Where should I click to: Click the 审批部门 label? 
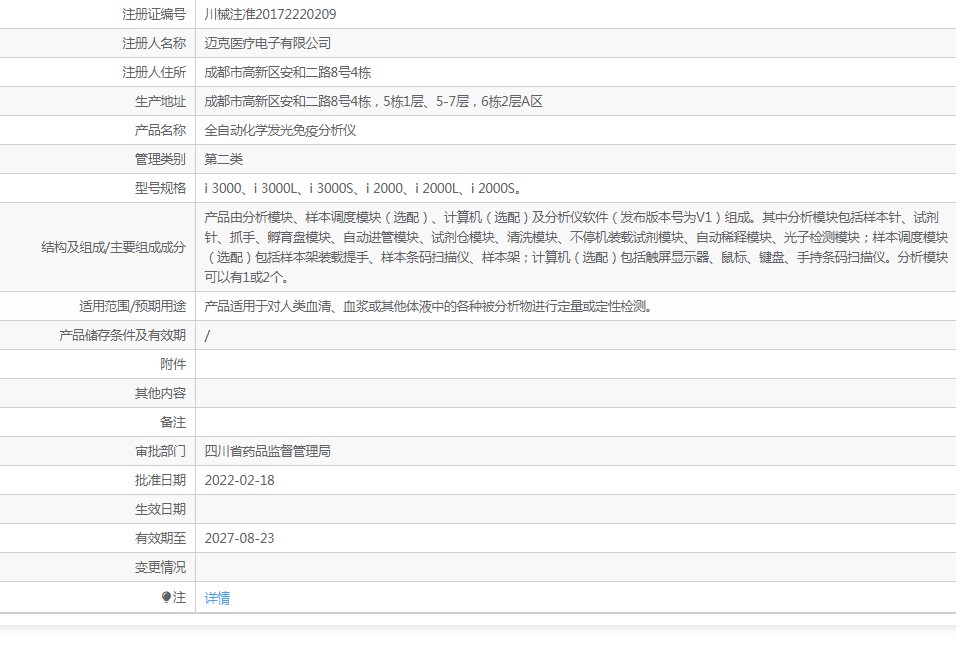coord(160,451)
